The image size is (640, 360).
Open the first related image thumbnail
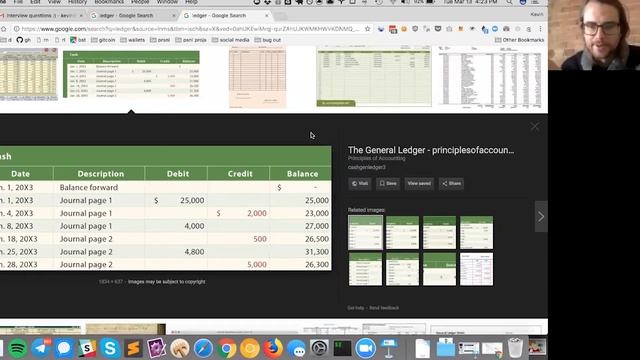coord(365,233)
